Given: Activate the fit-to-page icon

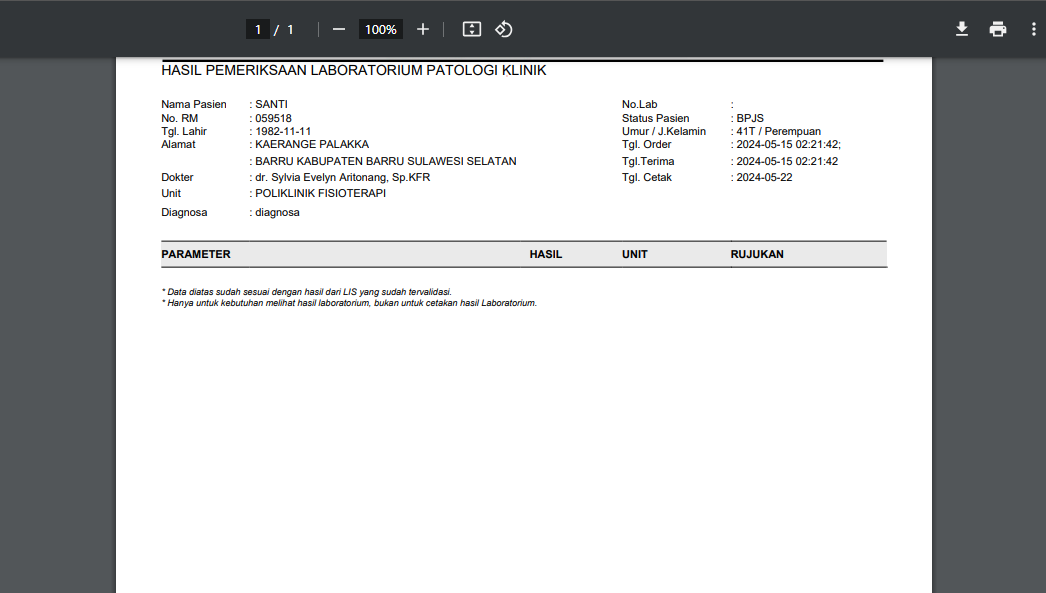Looking at the screenshot, I should 471,29.
